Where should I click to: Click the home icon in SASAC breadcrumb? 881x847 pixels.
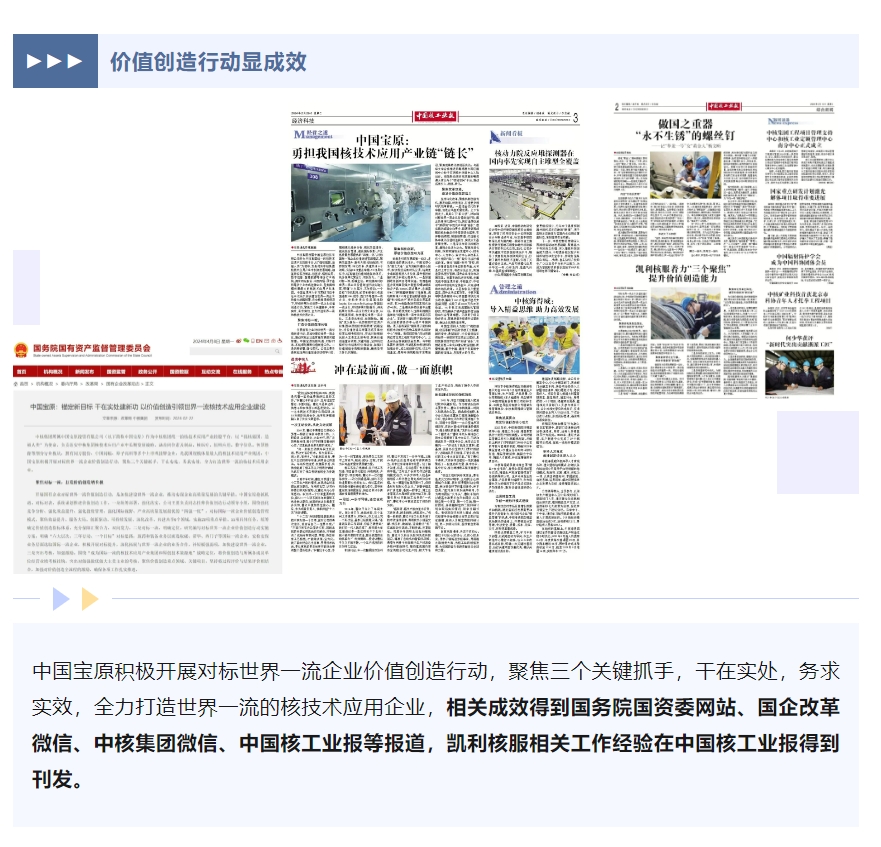tap(16, 383)
